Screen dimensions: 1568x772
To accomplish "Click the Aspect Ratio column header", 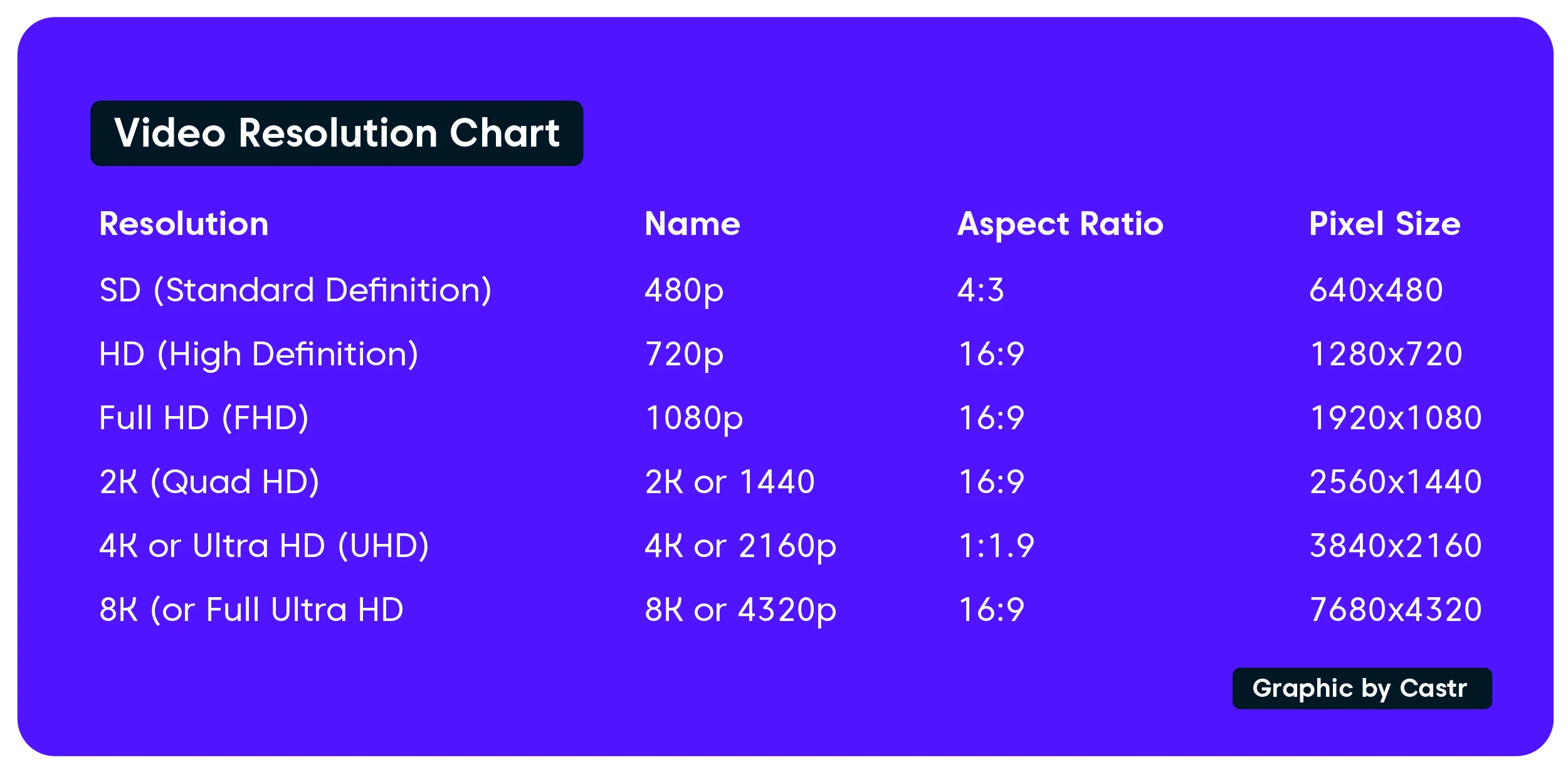I will (x=1060, y=225).
